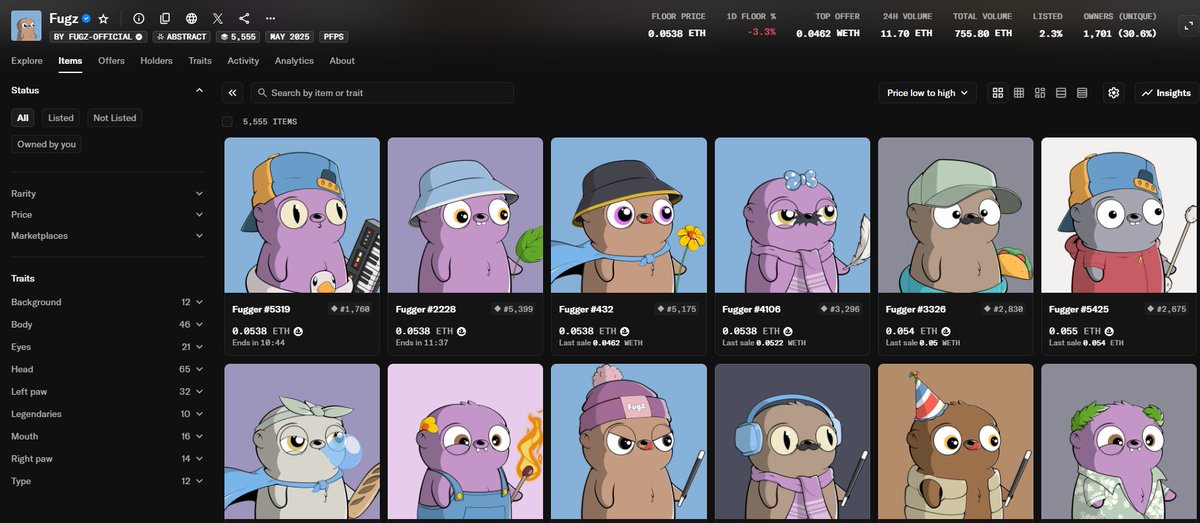
Task: Switch to the Activity tab
Action: [243, 61]
